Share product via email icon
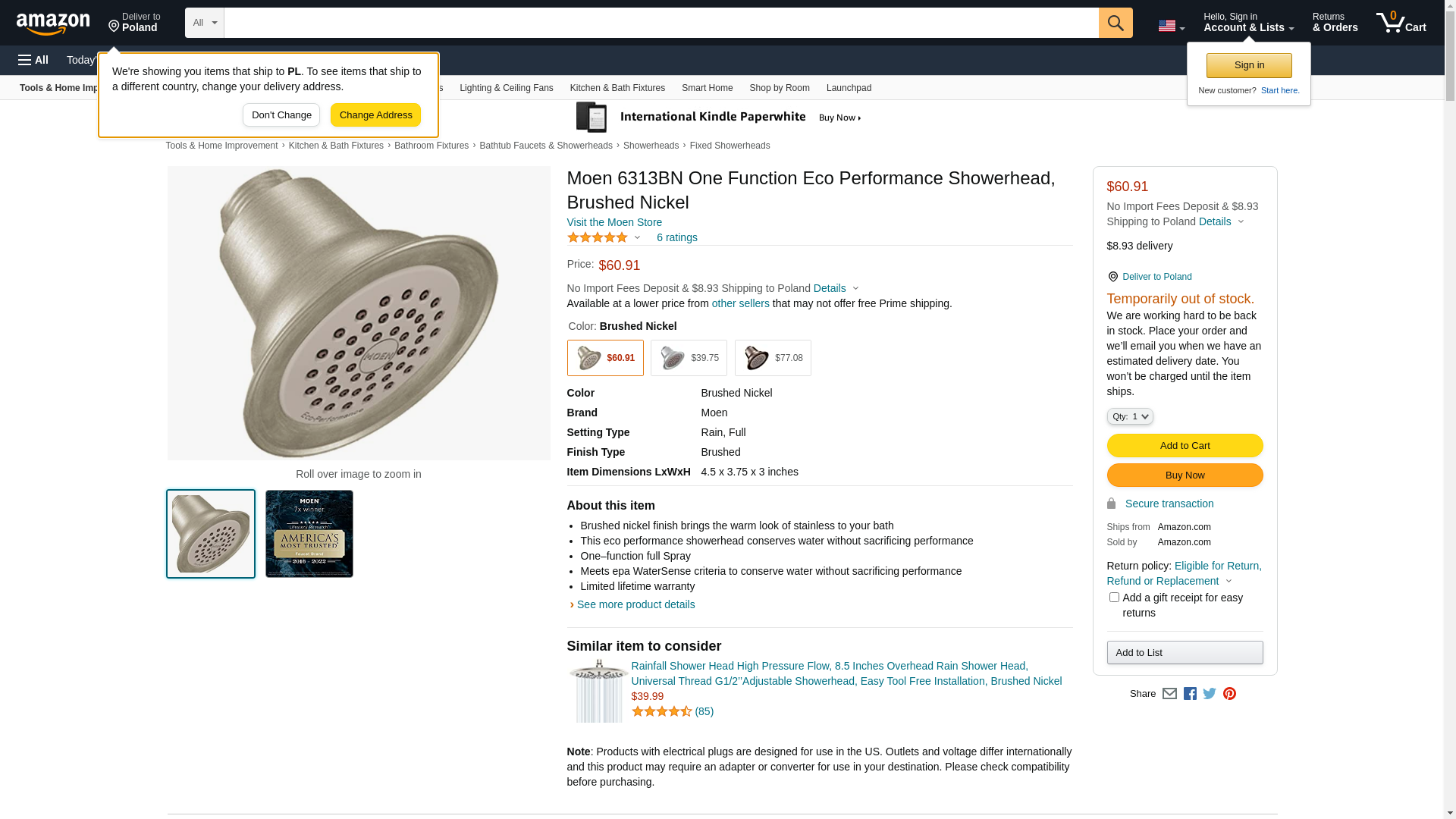 tap(1169, 694)
